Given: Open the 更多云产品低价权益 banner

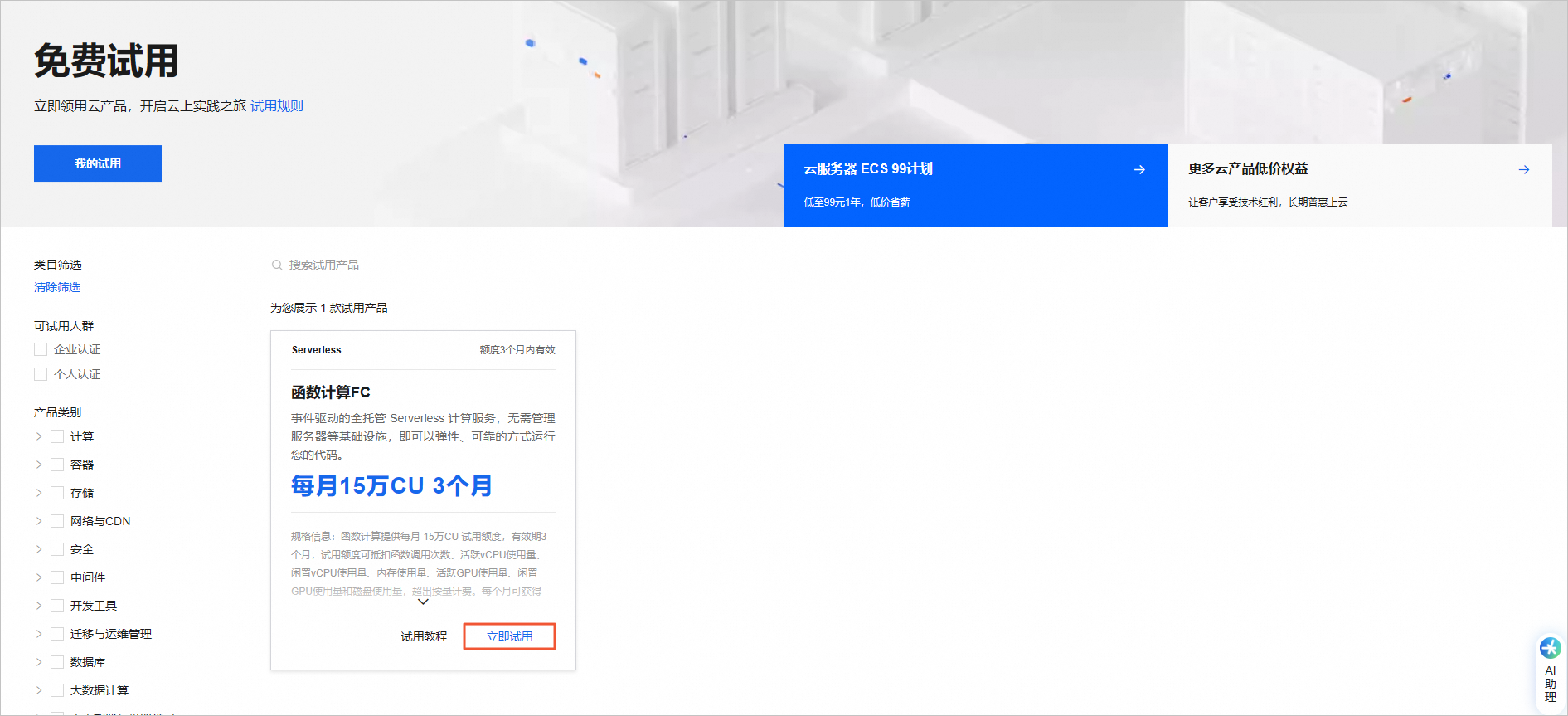Looking at the screenshot, I should tap(1360, 186).
